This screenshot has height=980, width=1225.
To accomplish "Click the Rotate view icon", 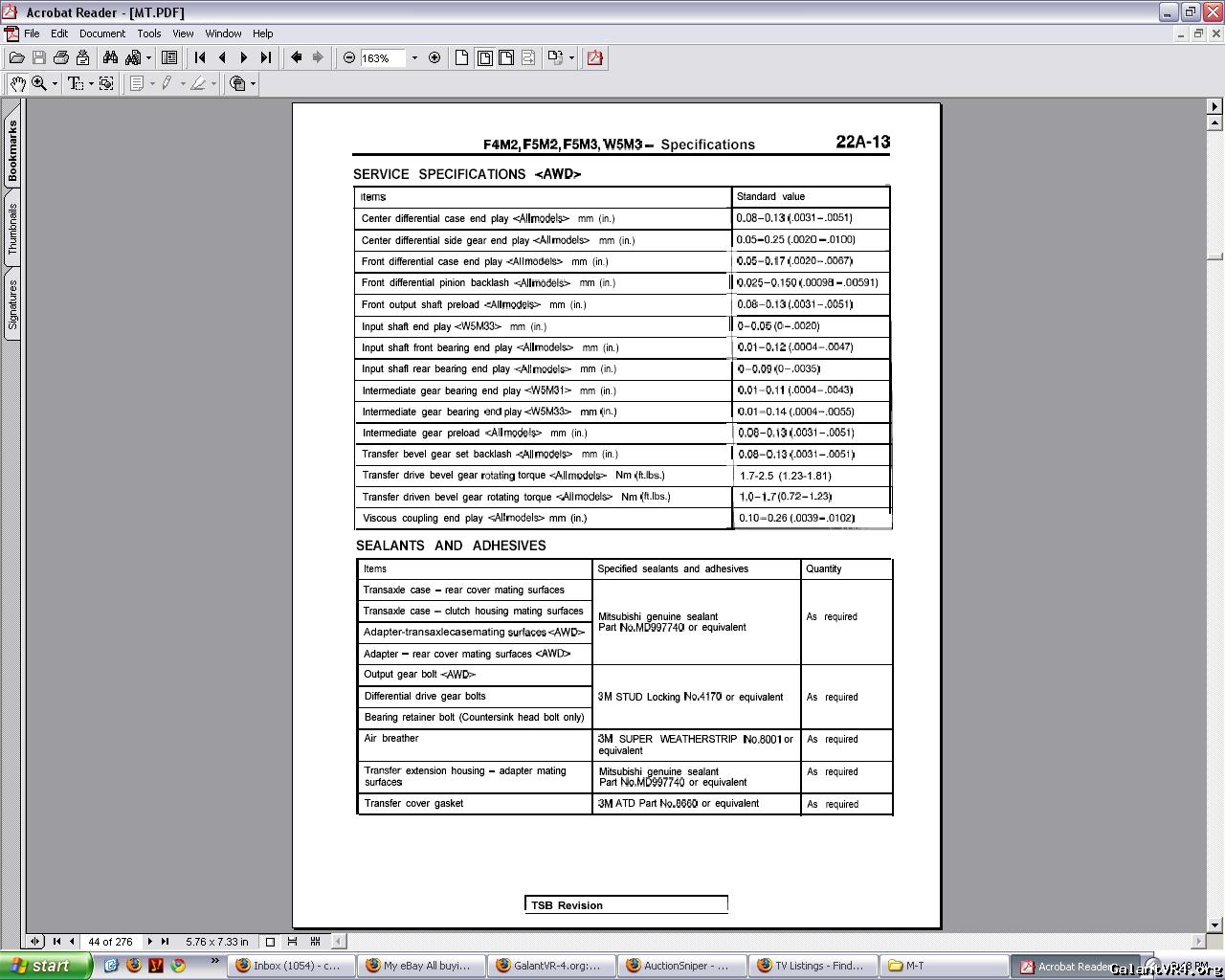I will click(x=555, y=58).
